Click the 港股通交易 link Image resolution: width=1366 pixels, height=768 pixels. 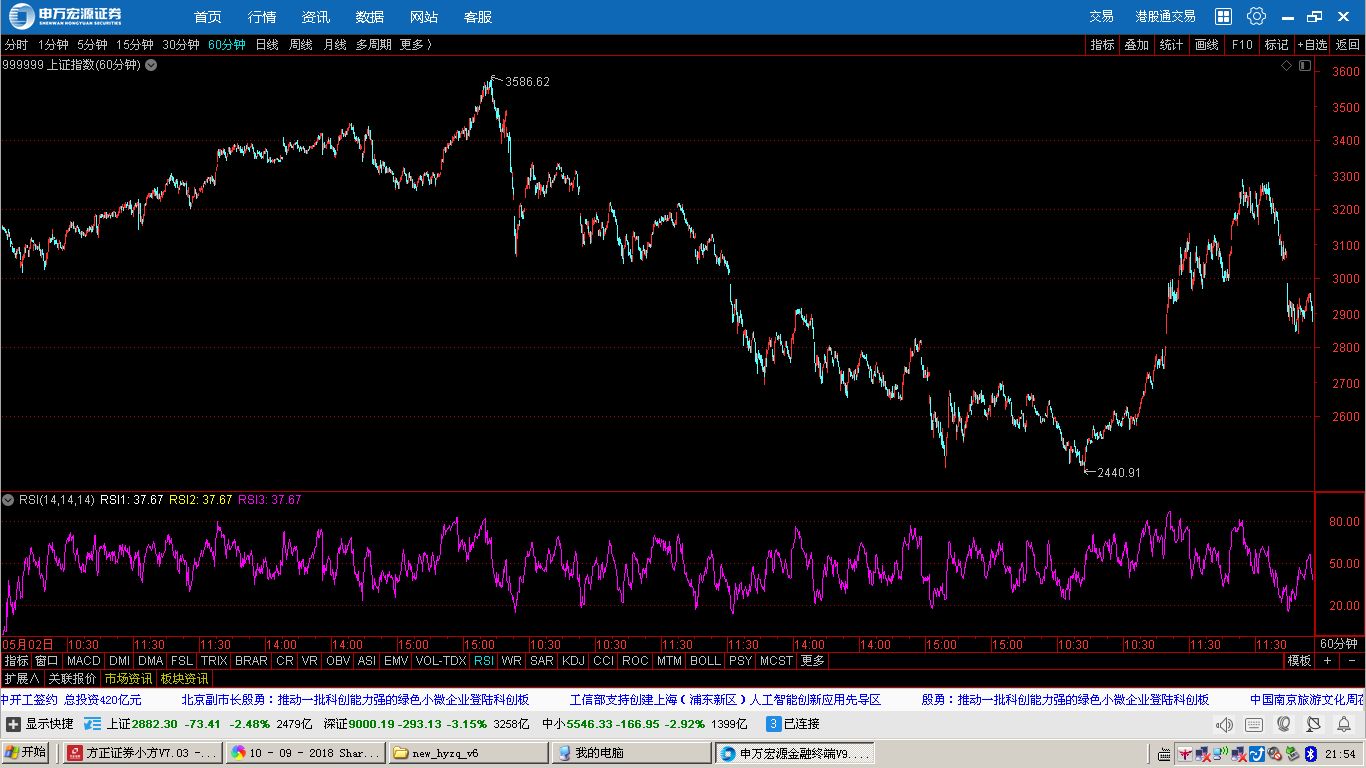[x=1165, y=16]
